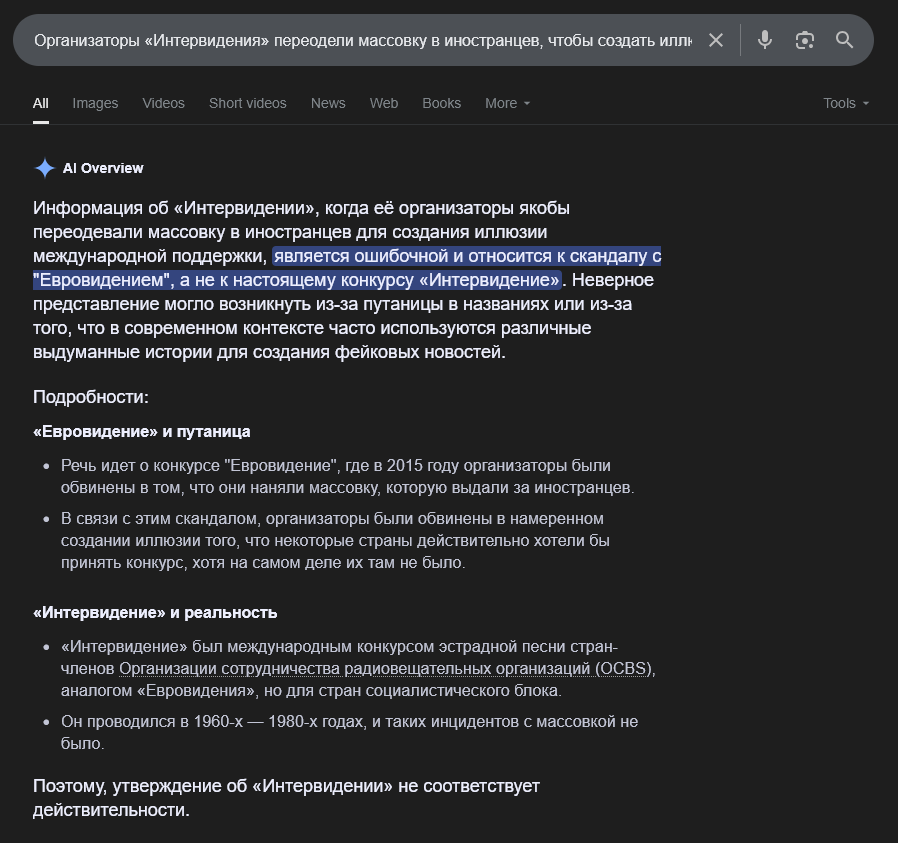Click the 'Подробности:' heading
This screenshot has height=843, width=898.
click(90, 397)
